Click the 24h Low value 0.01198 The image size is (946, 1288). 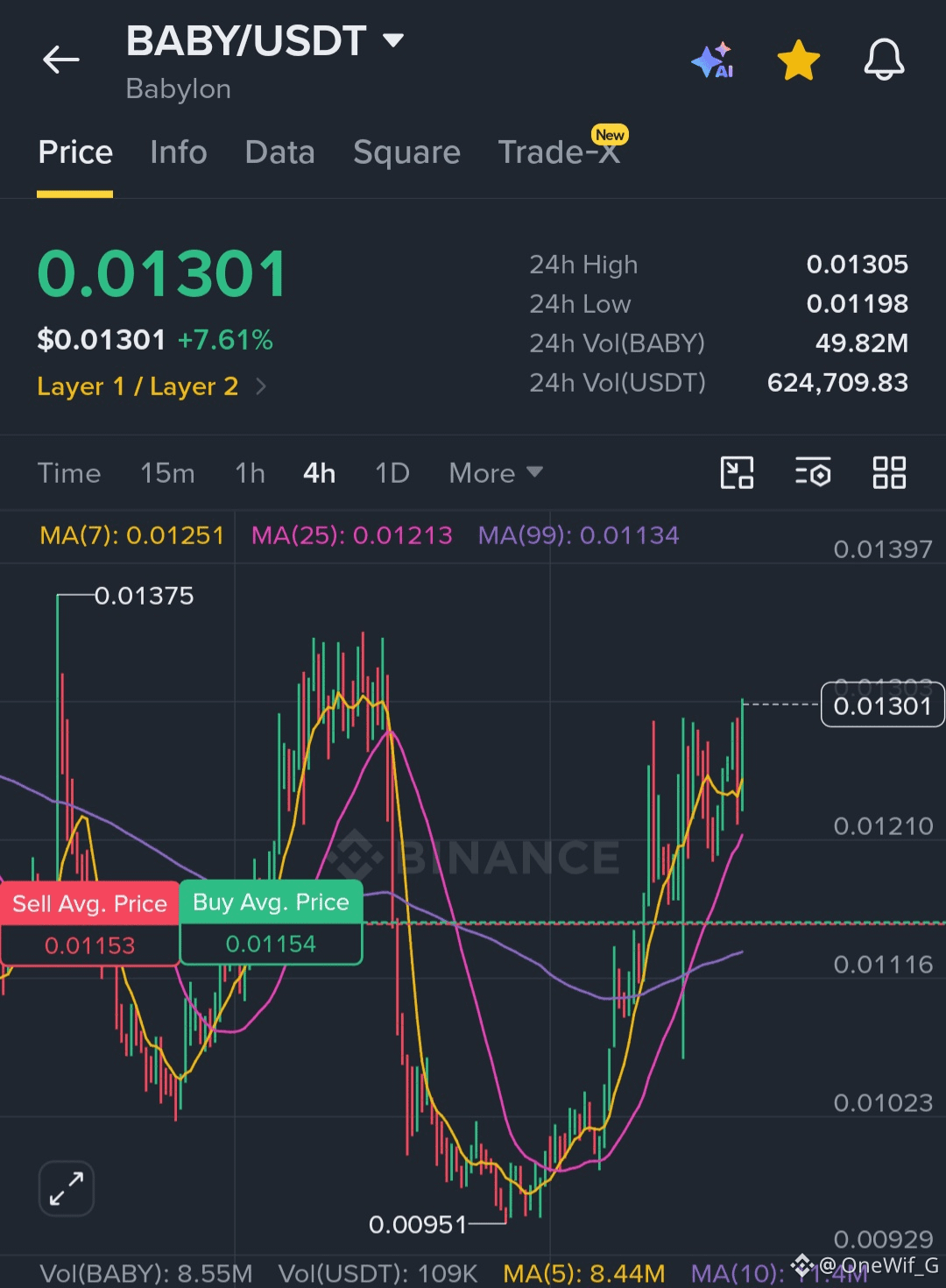pos(857,304)
